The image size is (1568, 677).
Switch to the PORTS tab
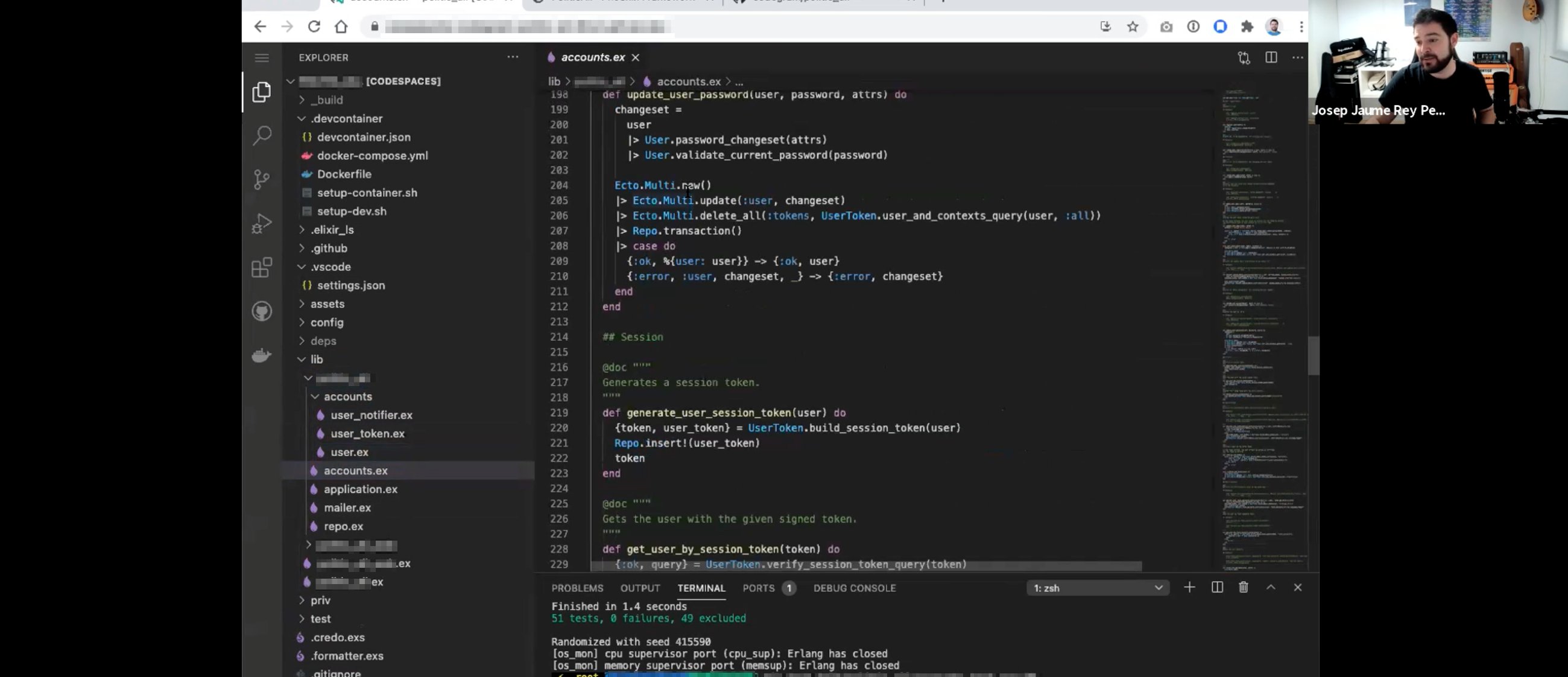(757, 588)
